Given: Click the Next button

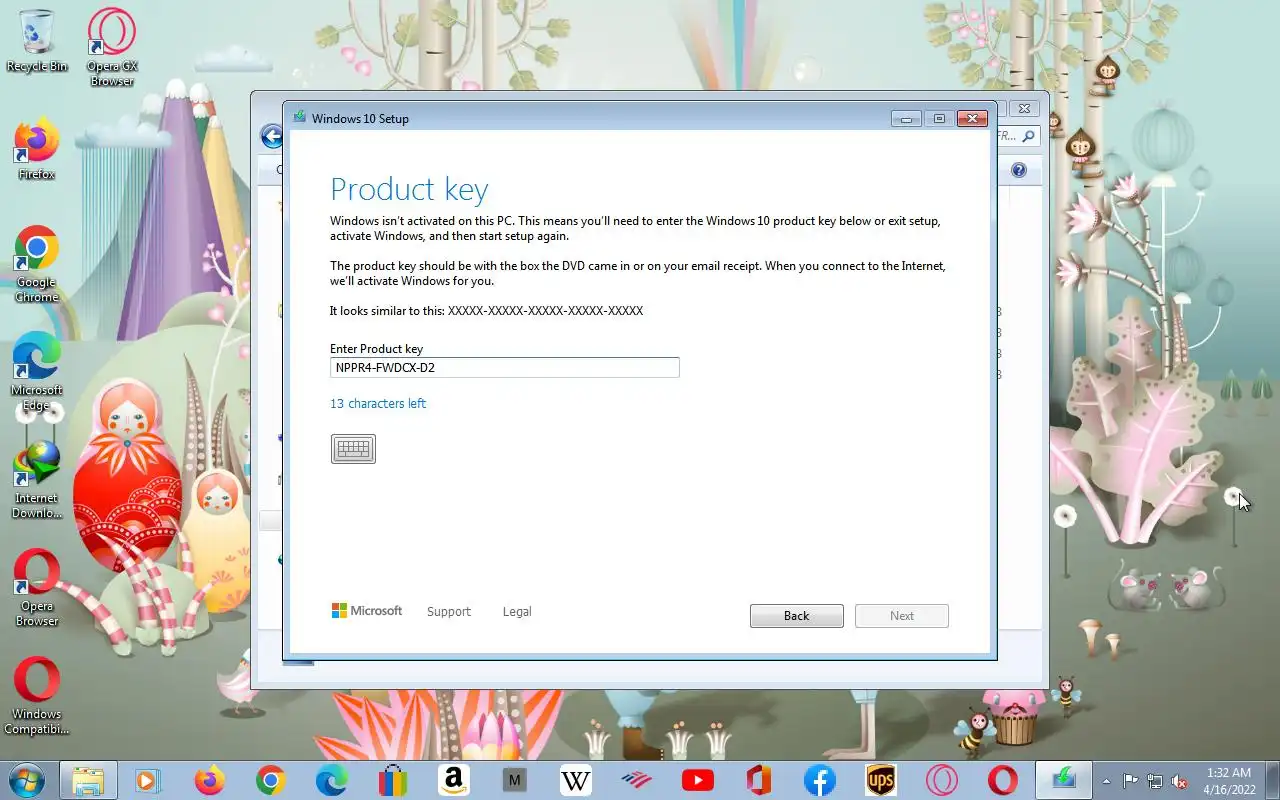Looking at the screenshot, I should [x=901, y=616].
